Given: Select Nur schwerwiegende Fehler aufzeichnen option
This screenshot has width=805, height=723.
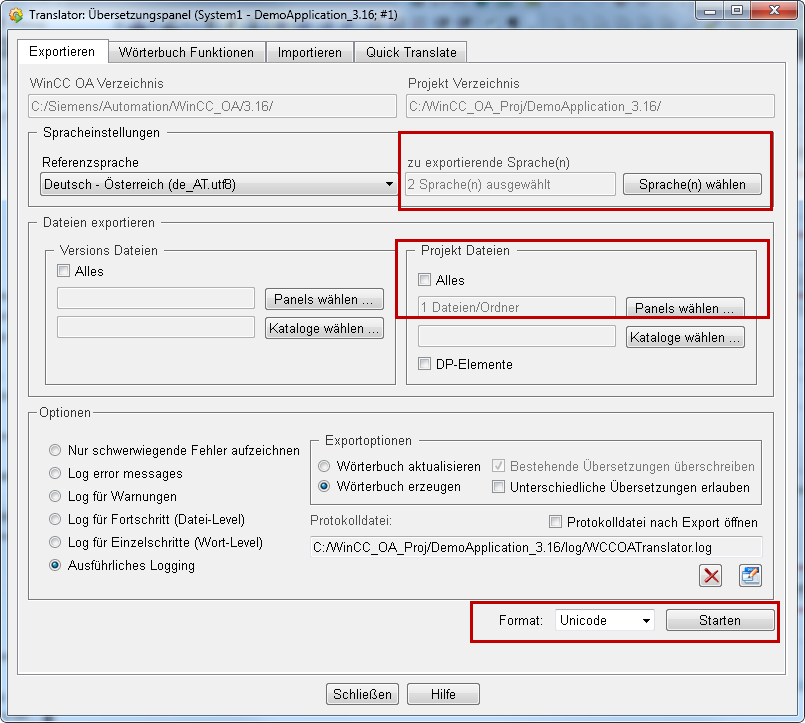Looking at the screenshot, I should pyautogui.click(x=55, y=450).
